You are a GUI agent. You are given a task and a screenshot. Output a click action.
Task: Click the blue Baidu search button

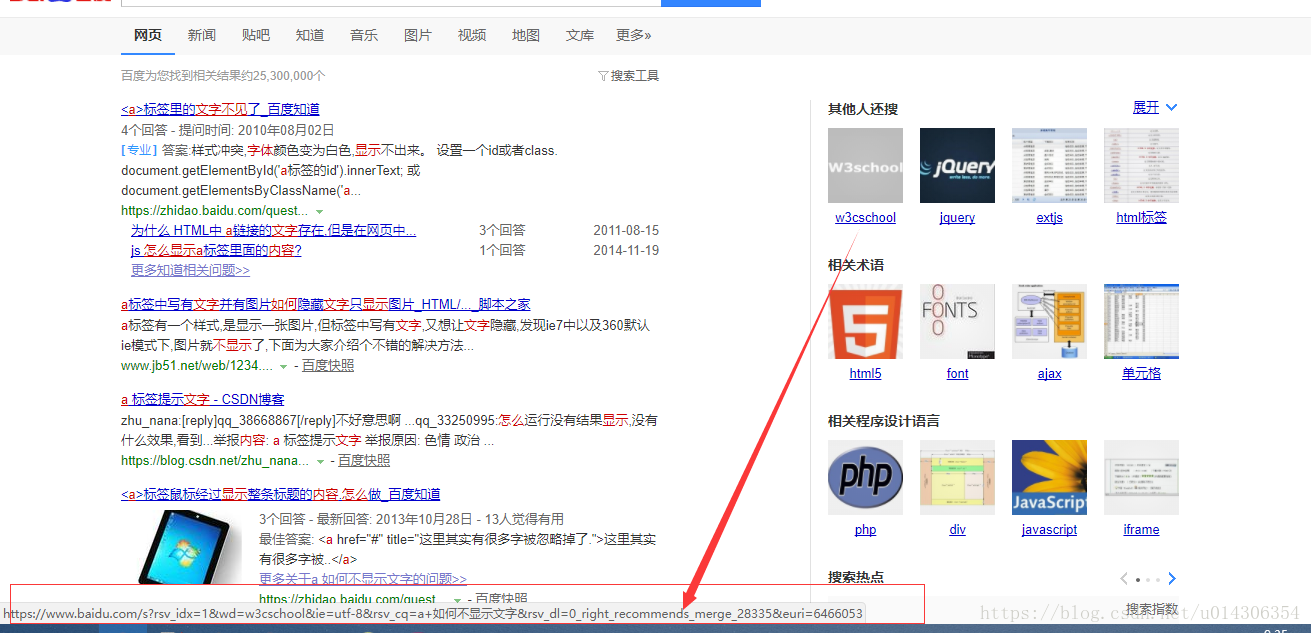point(711,3)
